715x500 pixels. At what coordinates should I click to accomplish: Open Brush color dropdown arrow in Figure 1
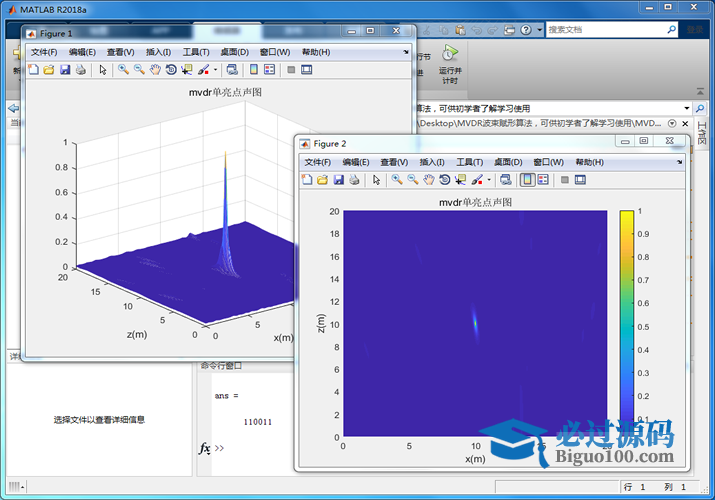tap(215, 70)
